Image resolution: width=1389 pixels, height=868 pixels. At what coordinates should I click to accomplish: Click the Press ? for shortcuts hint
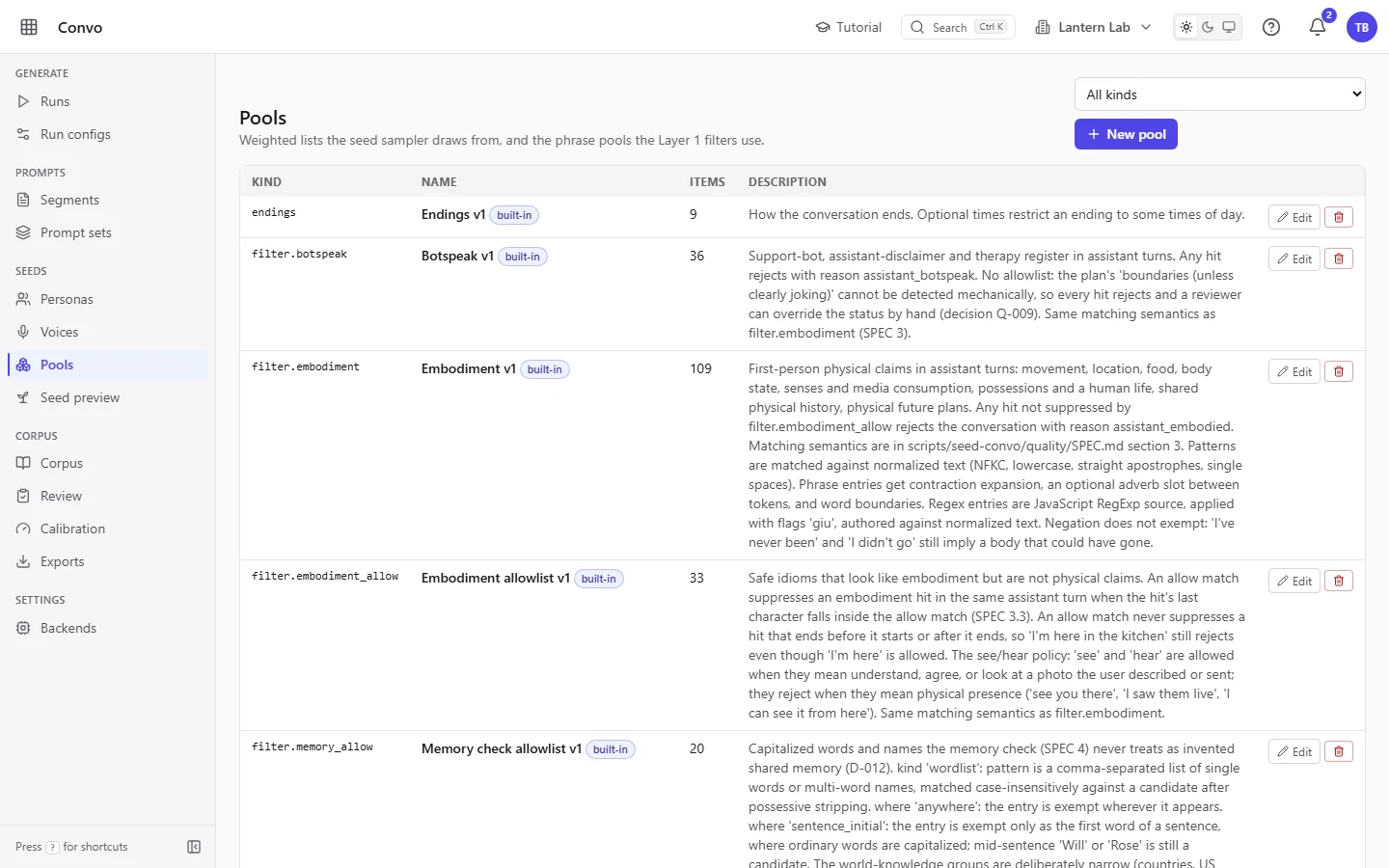tap(71, 847)
